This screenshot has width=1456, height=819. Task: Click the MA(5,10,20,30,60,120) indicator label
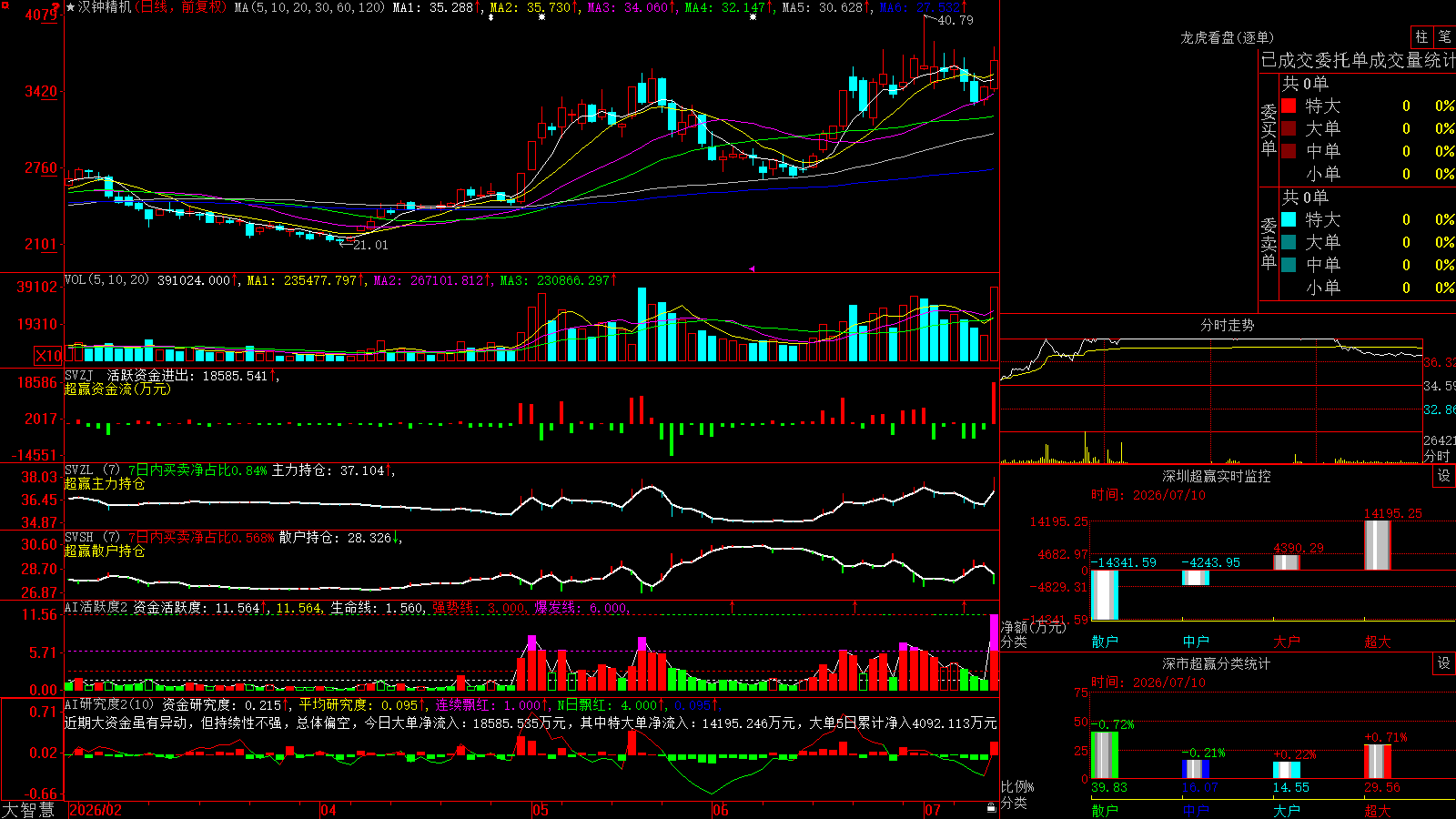point(310,7)
